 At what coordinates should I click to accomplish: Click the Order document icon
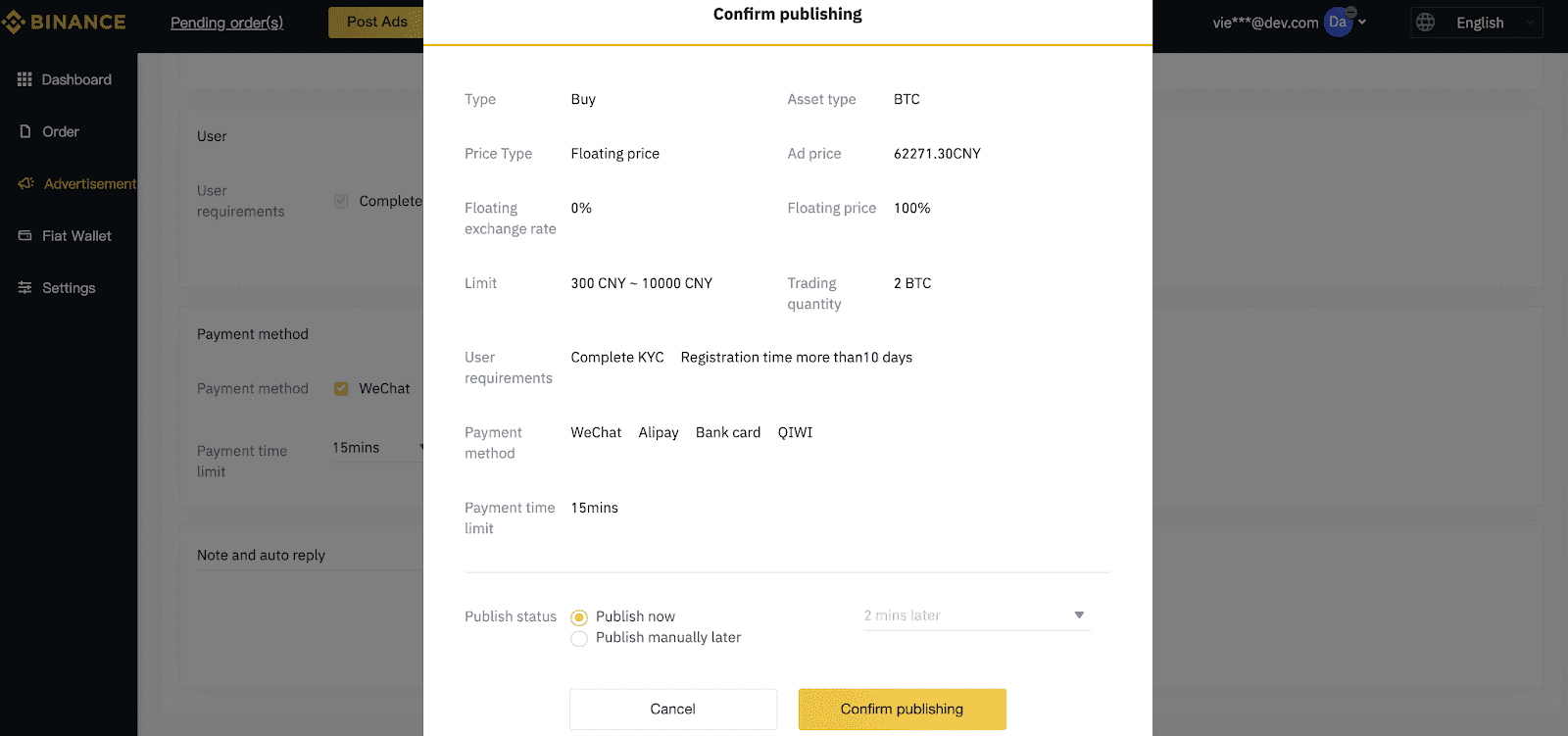tap(25, 131)
